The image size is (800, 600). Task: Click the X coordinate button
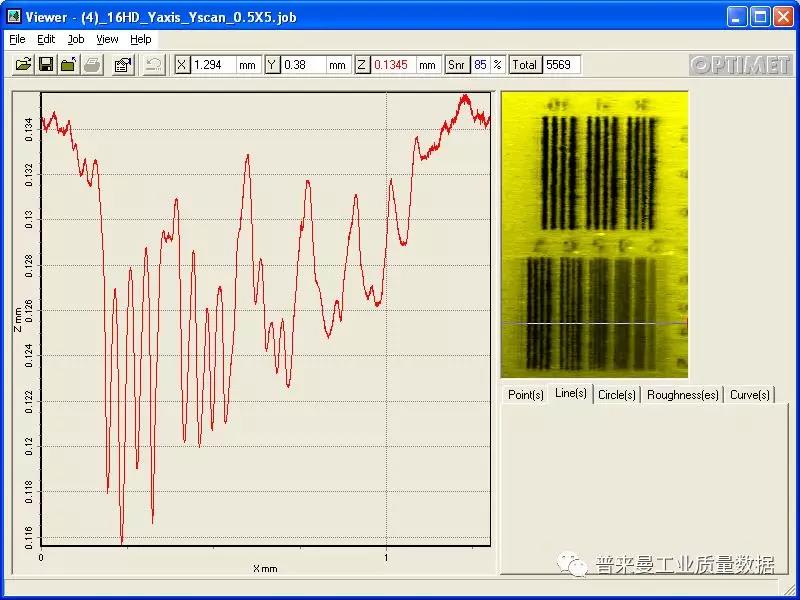tap(182, 65)
